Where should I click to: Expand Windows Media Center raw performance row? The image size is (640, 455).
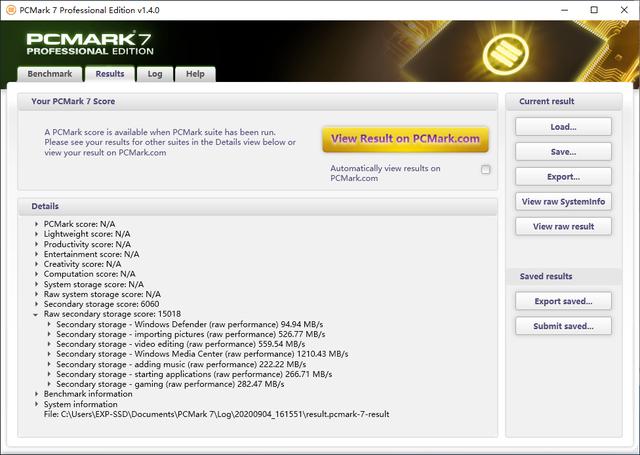(49, 354)
